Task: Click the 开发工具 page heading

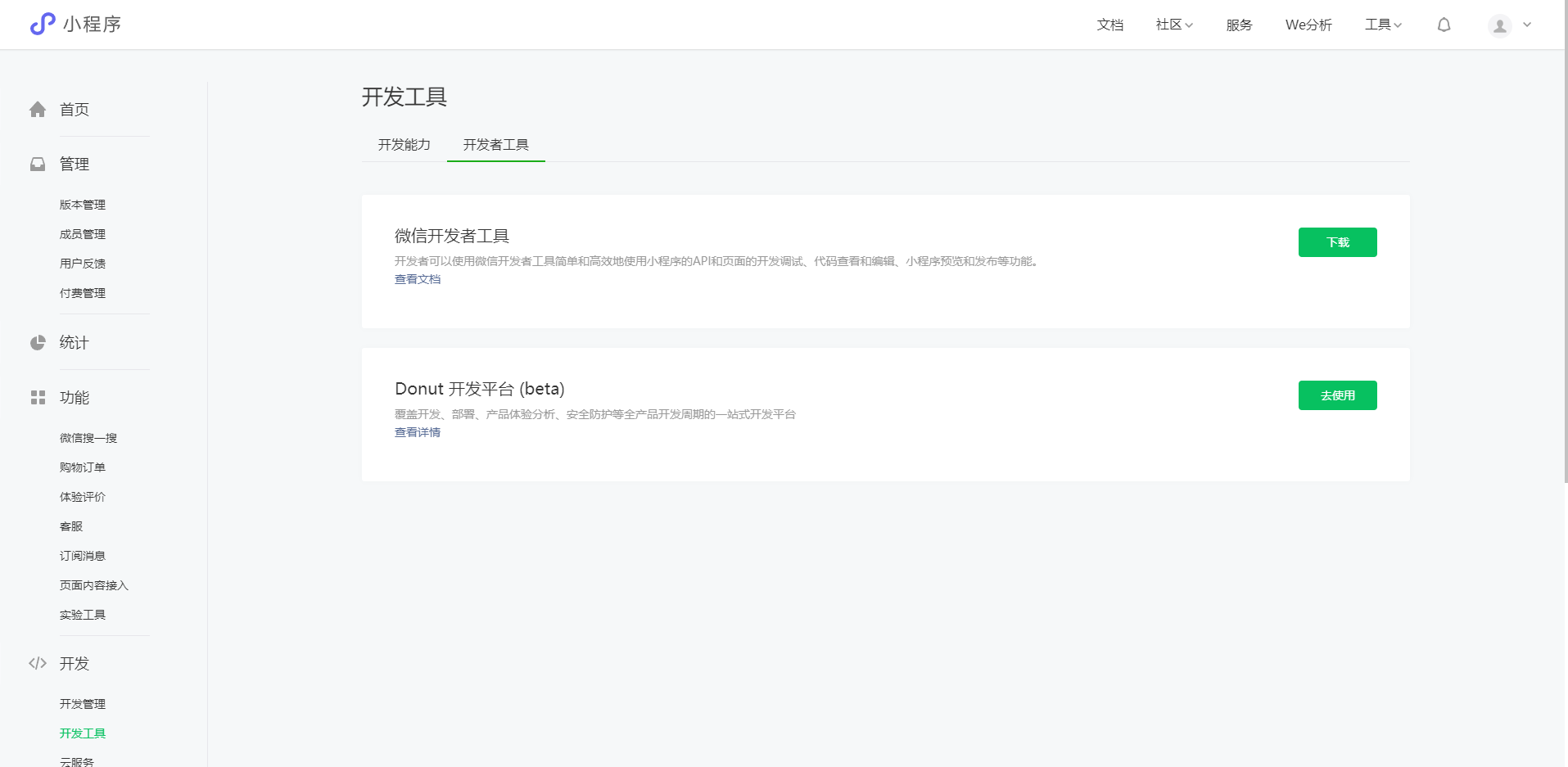Action: tap(404, 97)
